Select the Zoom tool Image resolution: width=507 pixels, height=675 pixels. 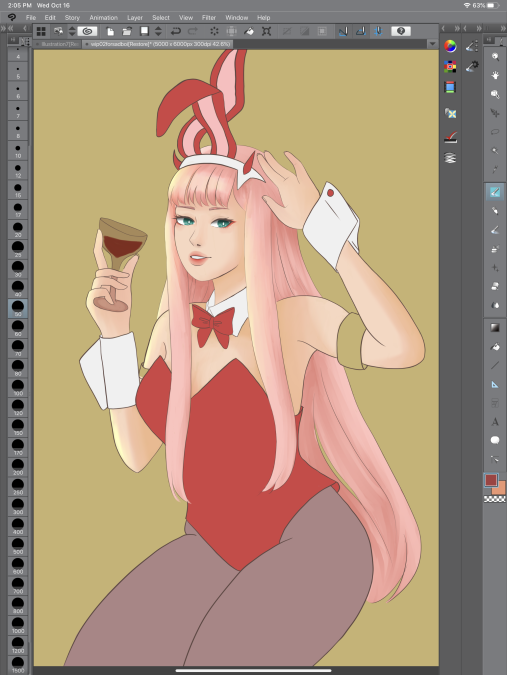point(495,57)
